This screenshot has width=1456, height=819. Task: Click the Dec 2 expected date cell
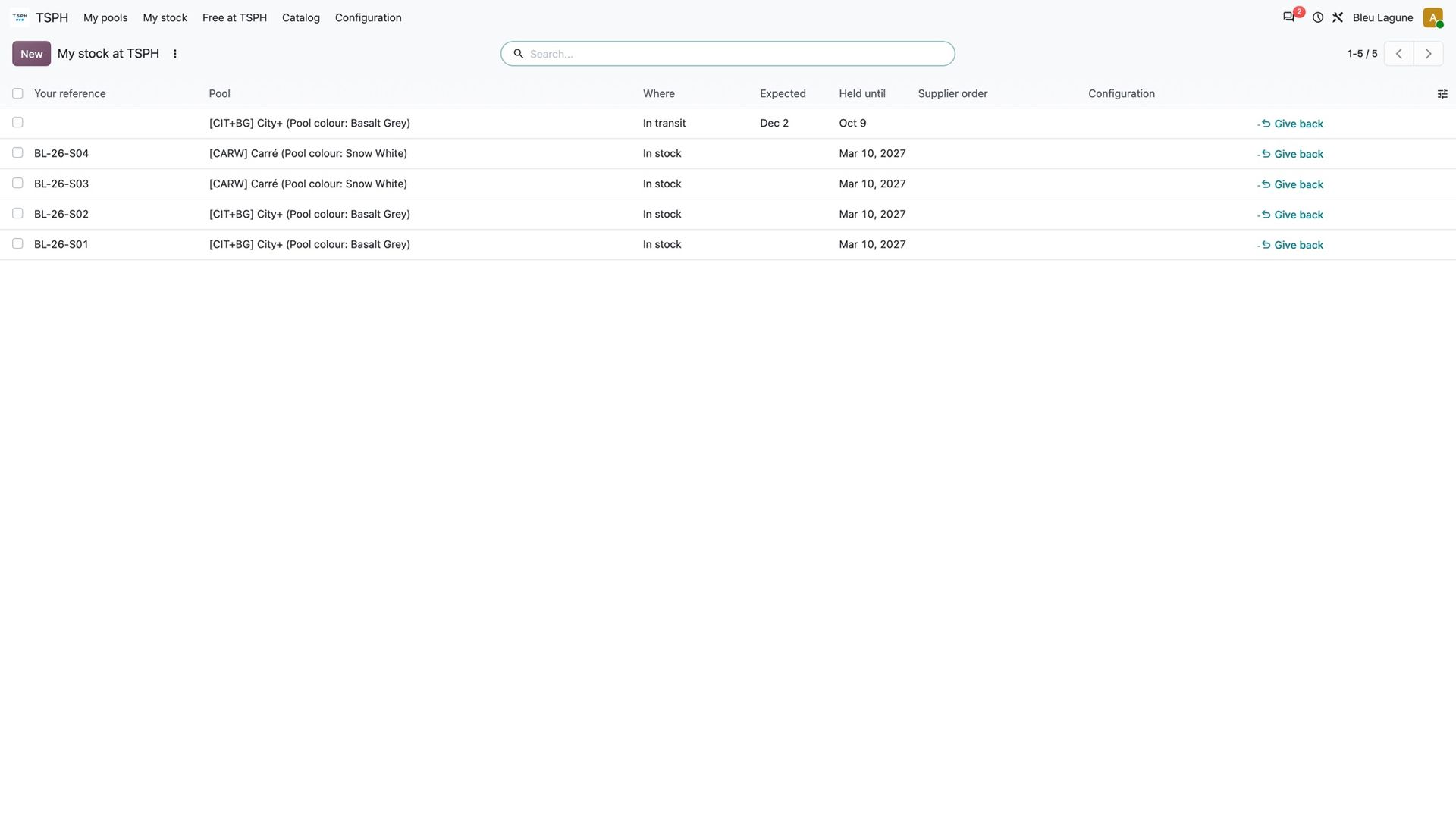[774, 123]
